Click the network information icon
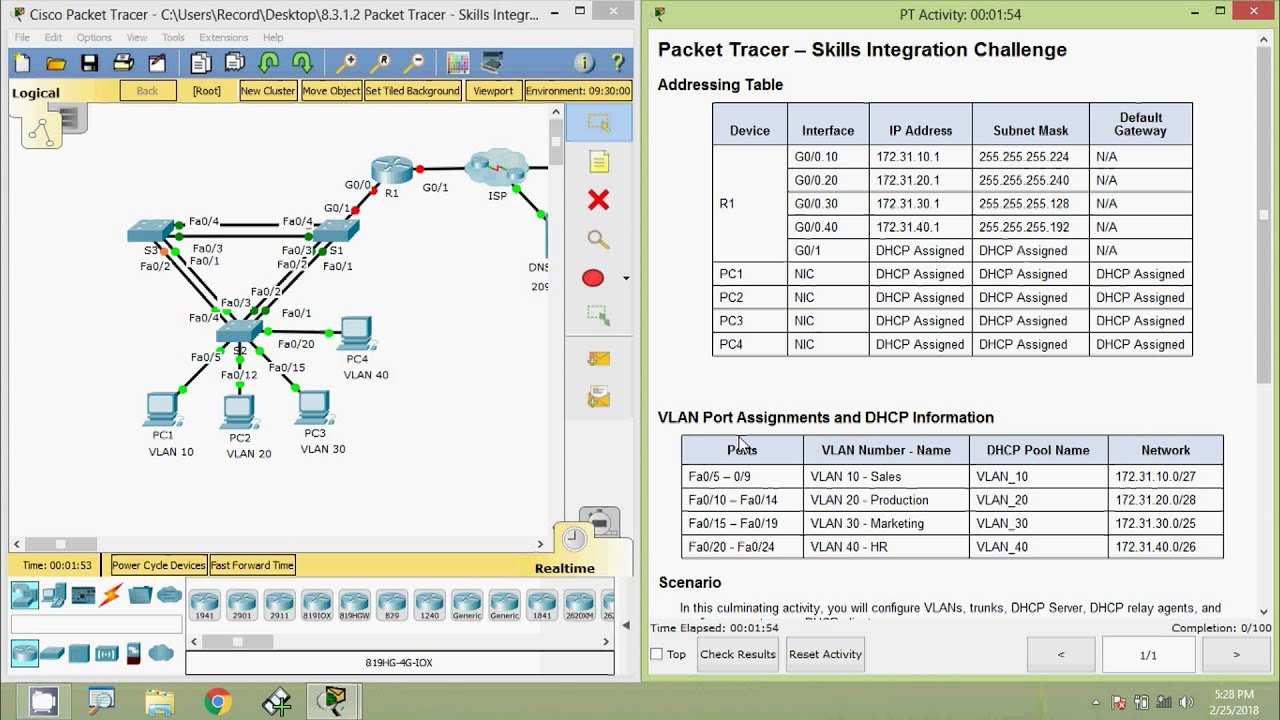 click(x=584, y=63)
